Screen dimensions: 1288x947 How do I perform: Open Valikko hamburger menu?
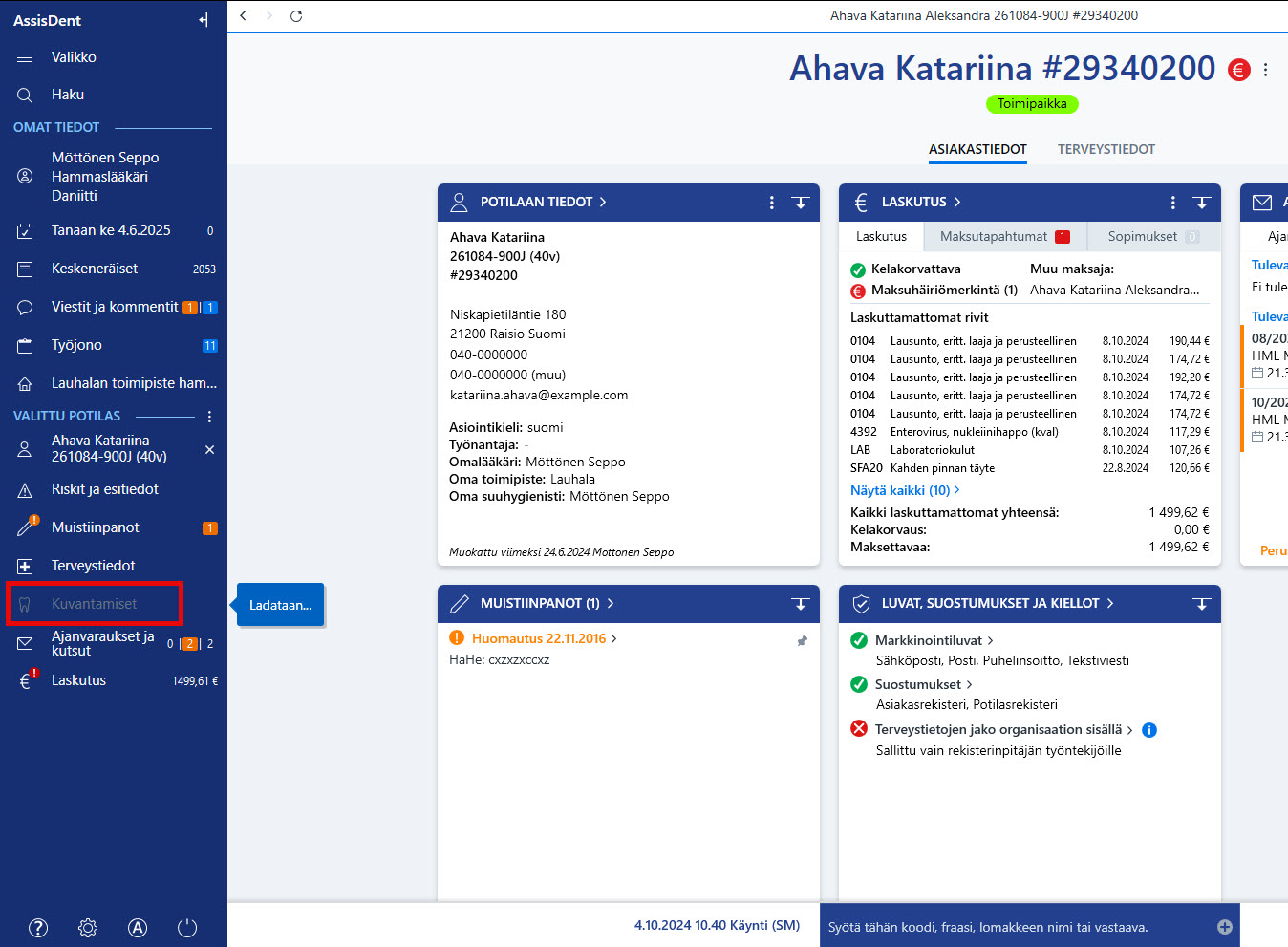(x=25, y=57)
